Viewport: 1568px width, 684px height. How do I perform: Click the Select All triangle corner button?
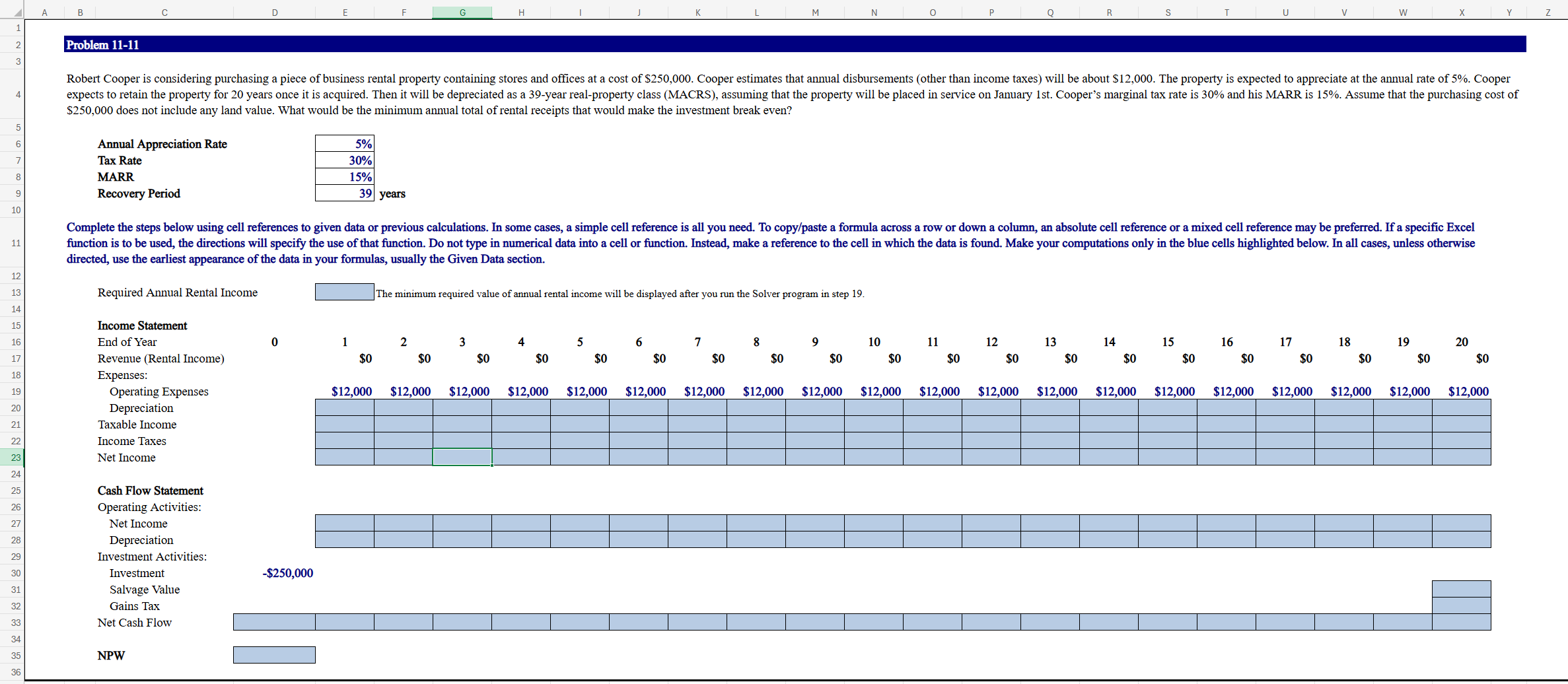pyautogui.click(x=17, y=12)
